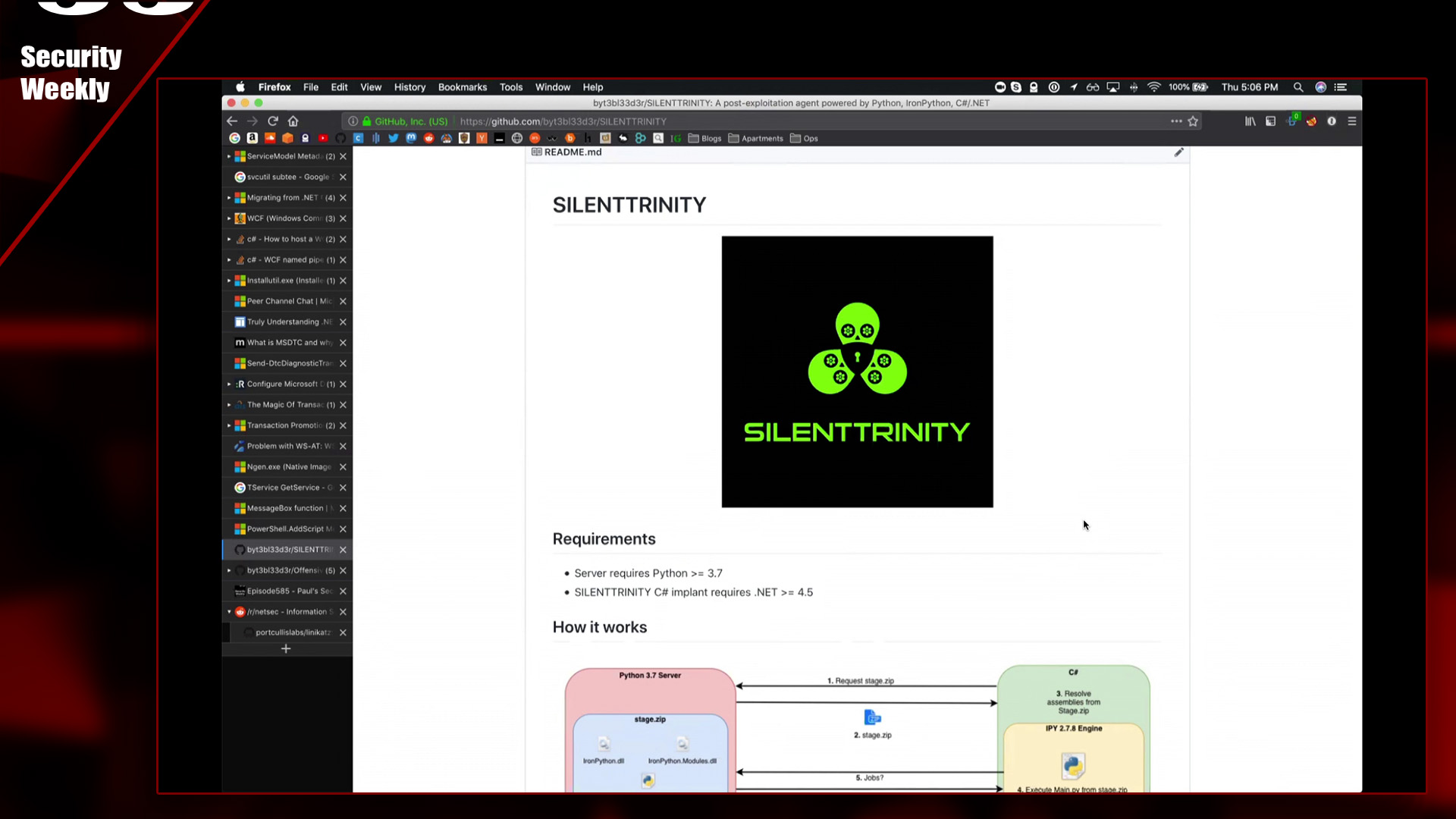1456x819 pixels.
Task: Open the Twitter bookmark icon
Action: (x=393, y=138)
